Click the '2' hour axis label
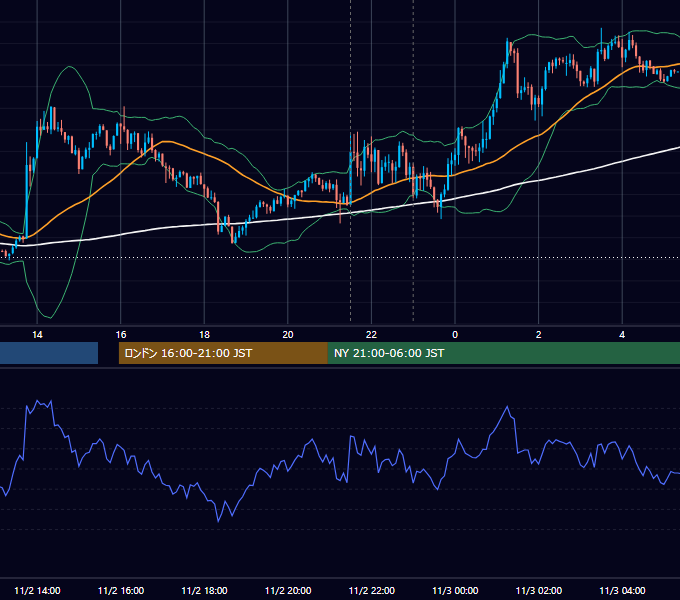The image size is (680, 600). (538, 335)
